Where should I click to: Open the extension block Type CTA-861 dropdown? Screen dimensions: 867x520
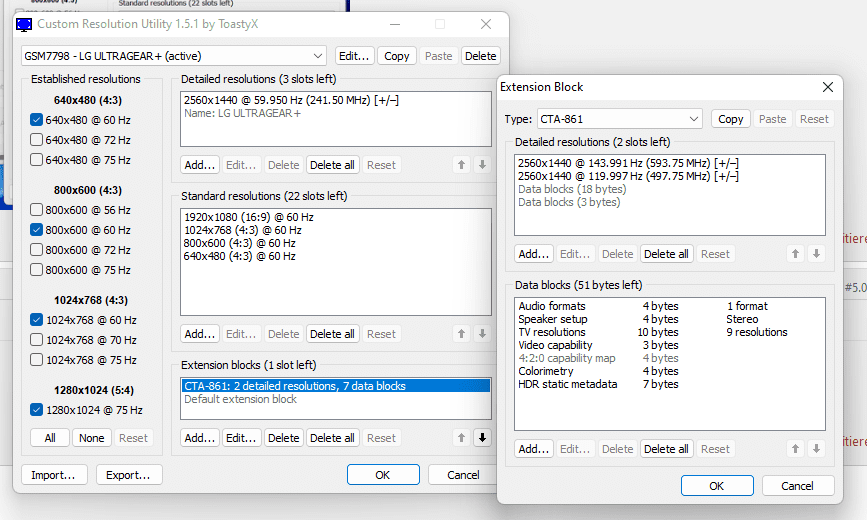619,119
